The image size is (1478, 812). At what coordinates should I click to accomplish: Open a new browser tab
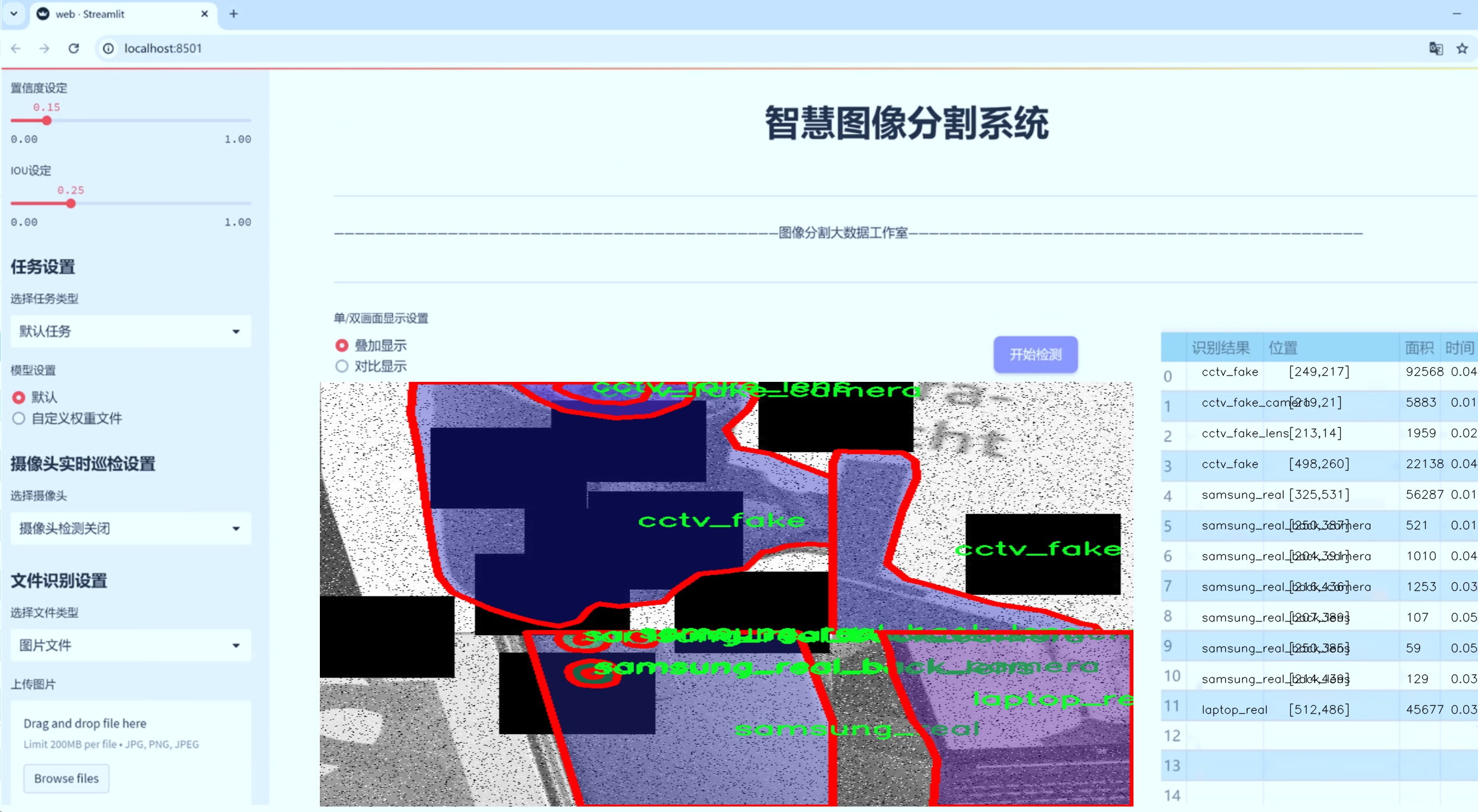tap(234, 14)
